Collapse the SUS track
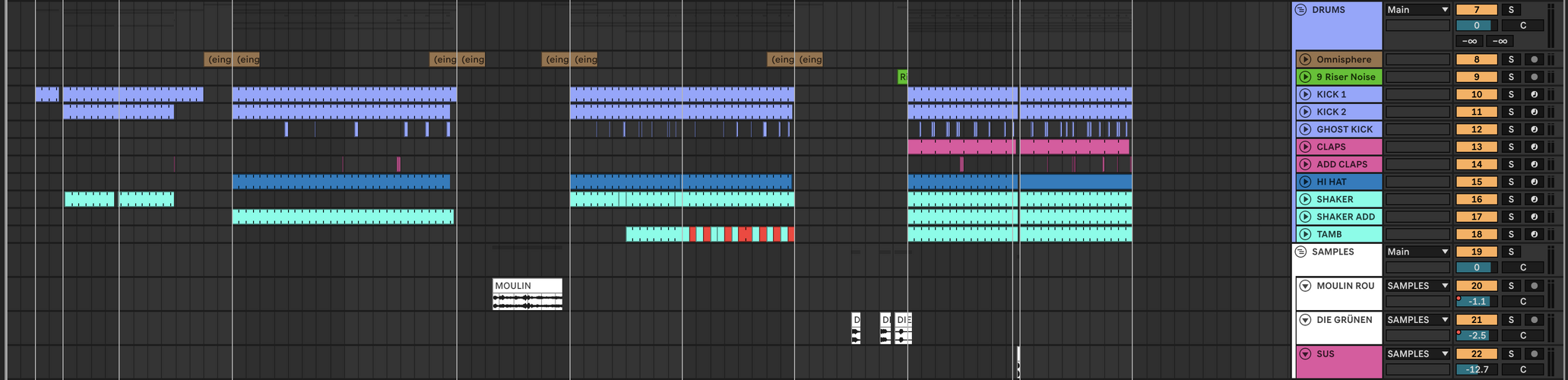Image resolution: width=1568 pixels, height=380 pixels. pos(1305,353)
